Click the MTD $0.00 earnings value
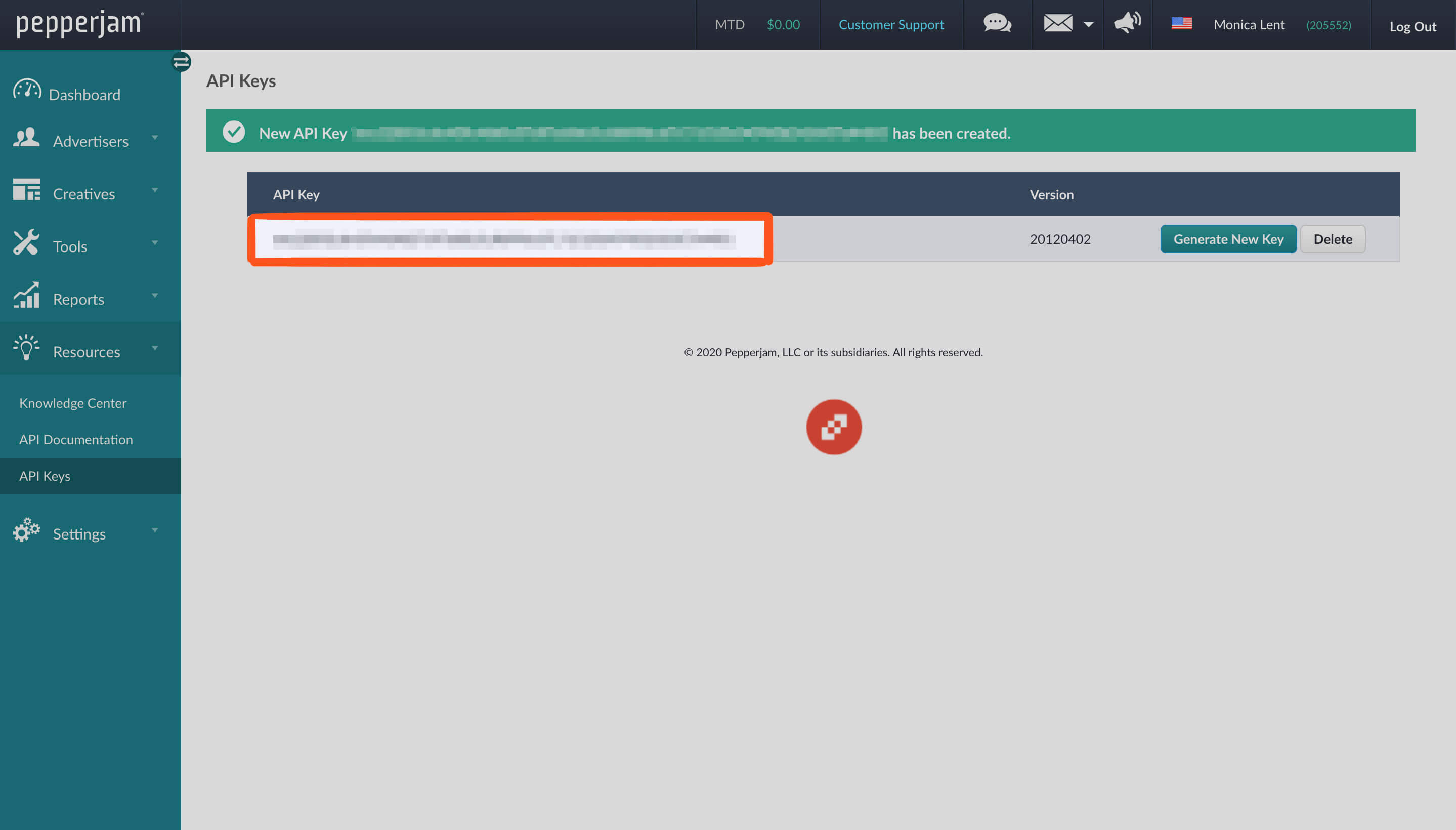Viewport: 1456px width, 830px height. (x=783, y=24)
